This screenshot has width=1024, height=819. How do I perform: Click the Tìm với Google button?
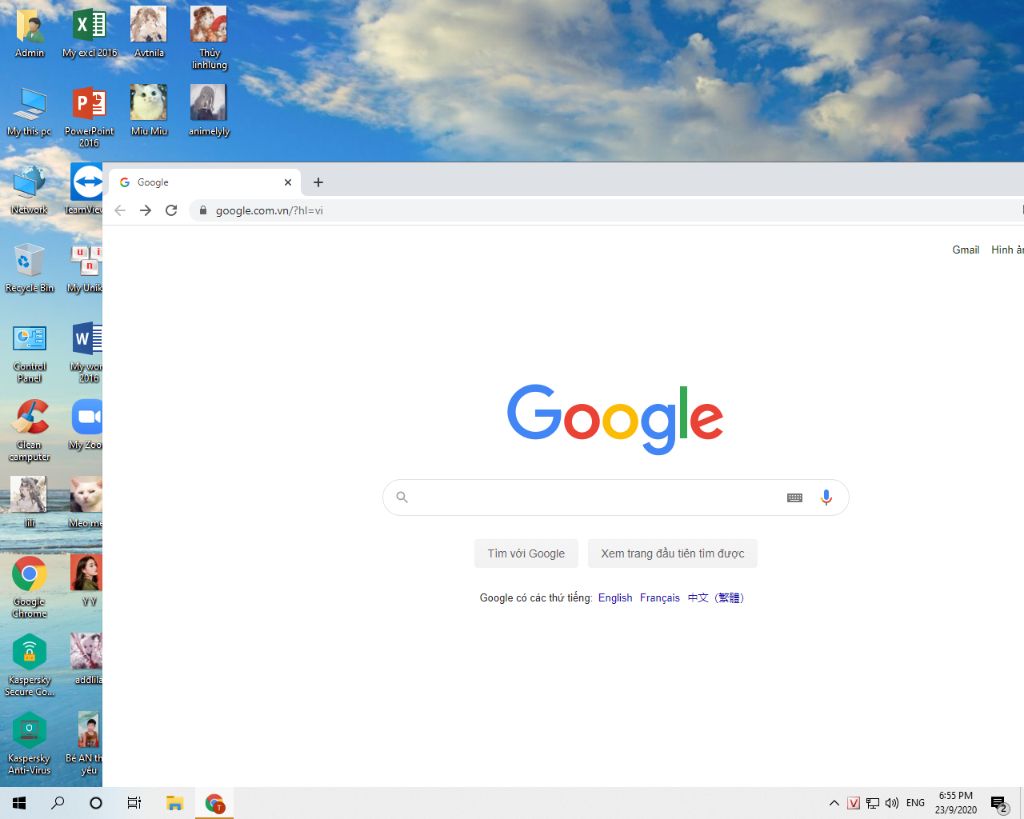(x=526, y=553)
